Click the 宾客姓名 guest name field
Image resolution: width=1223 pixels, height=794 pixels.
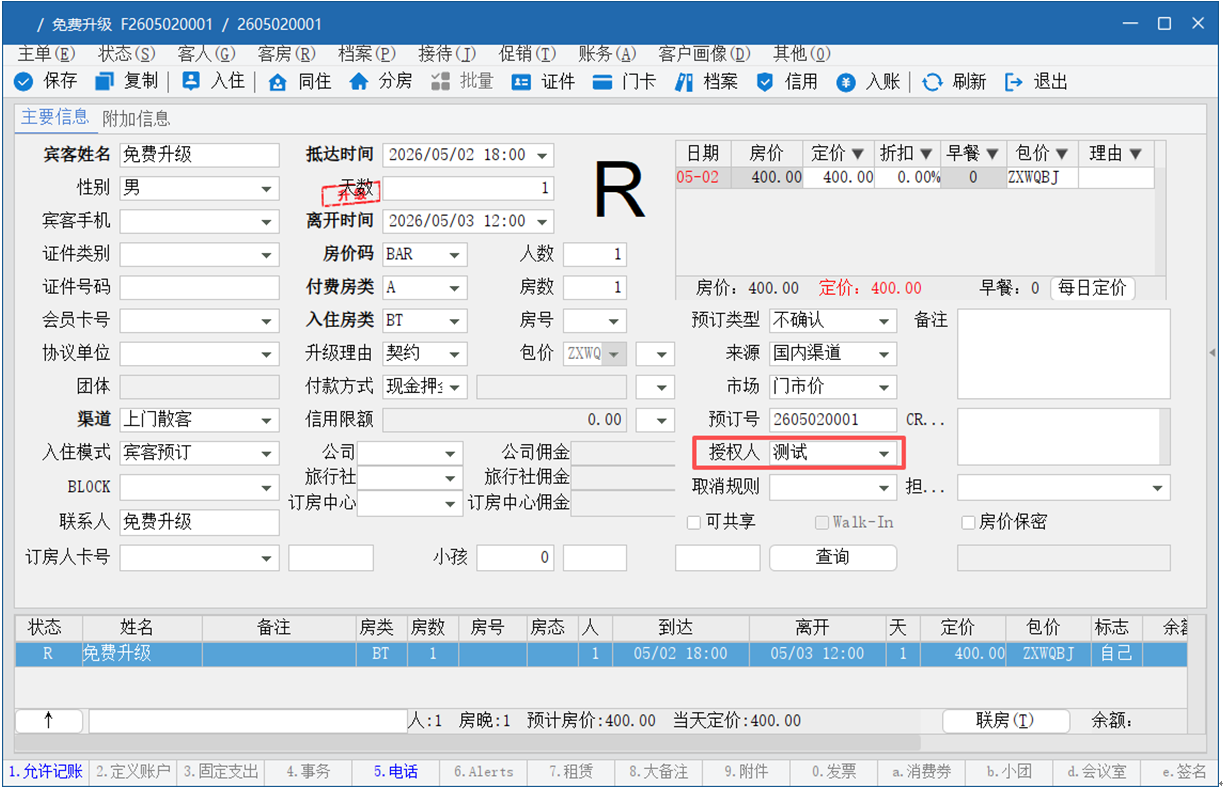point(199,155)
